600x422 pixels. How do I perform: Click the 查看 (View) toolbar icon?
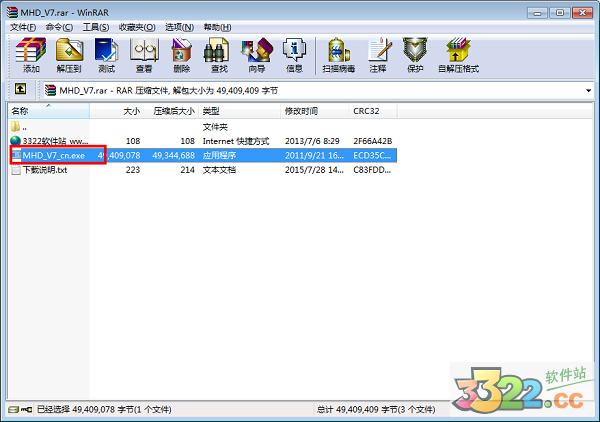click(144, 49)
